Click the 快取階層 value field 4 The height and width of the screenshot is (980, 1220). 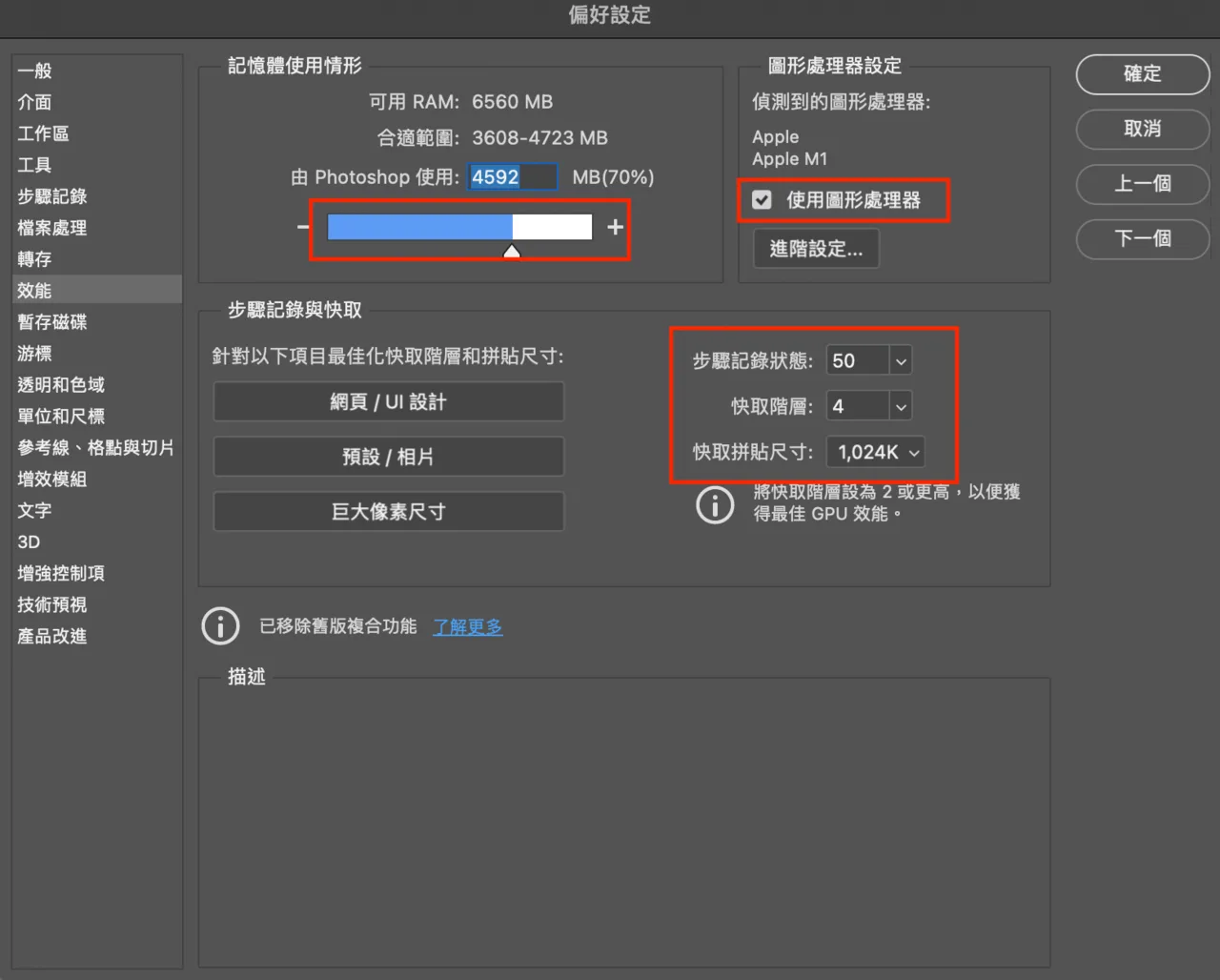(858, 407)
